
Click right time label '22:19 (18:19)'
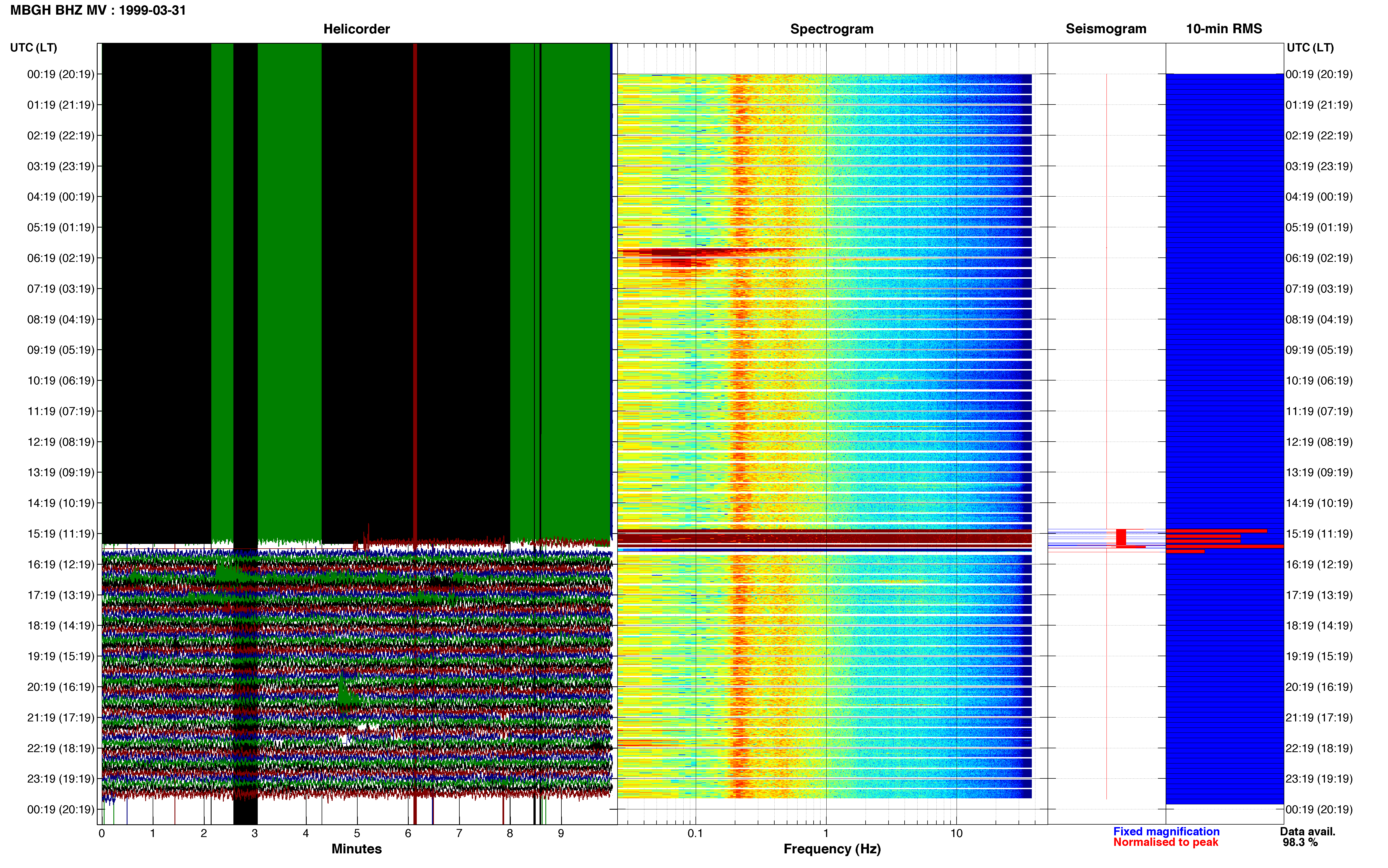(1319, 748)
